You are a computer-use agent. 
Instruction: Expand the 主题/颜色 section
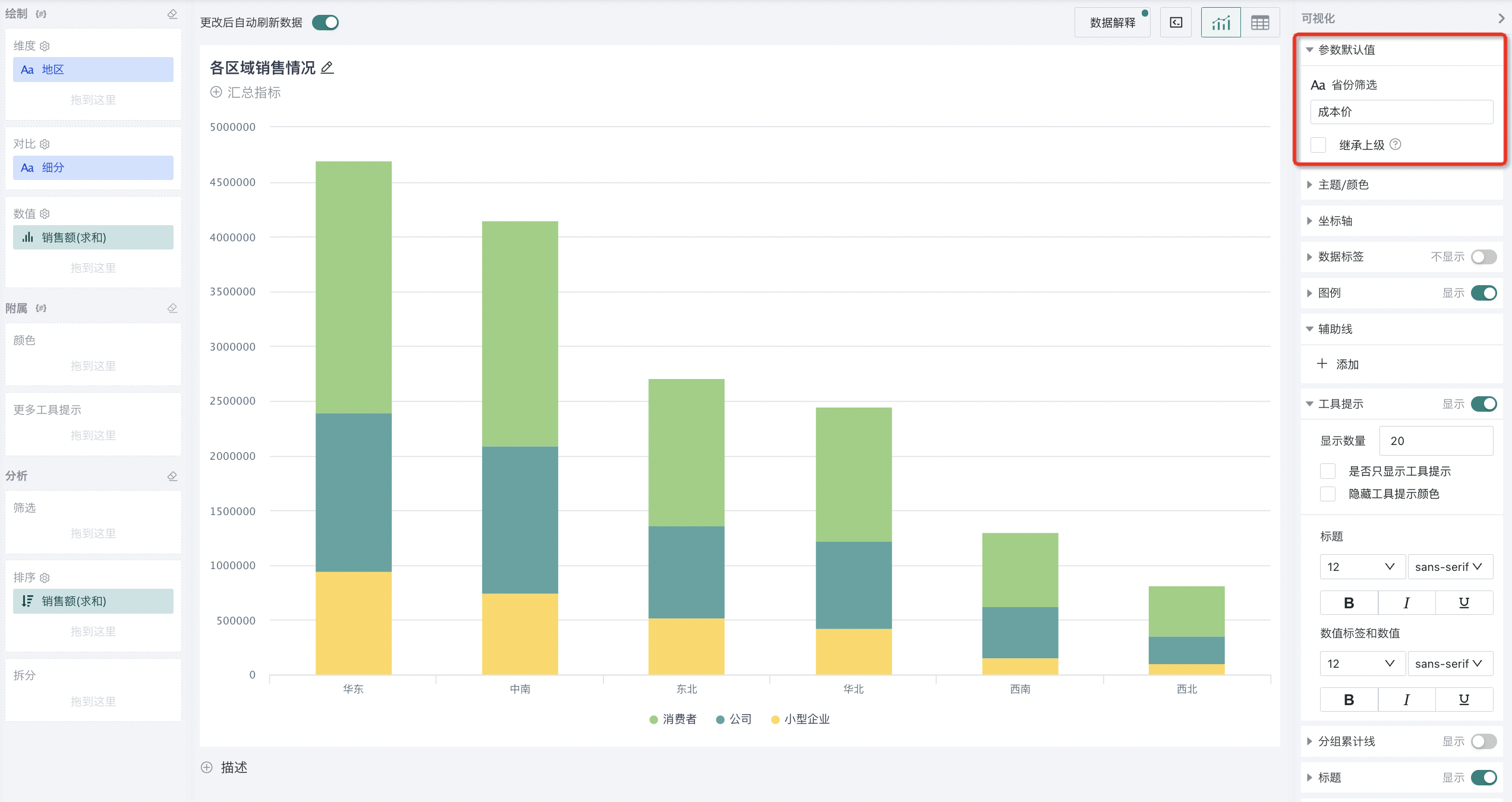click(x=1343, y=185)
